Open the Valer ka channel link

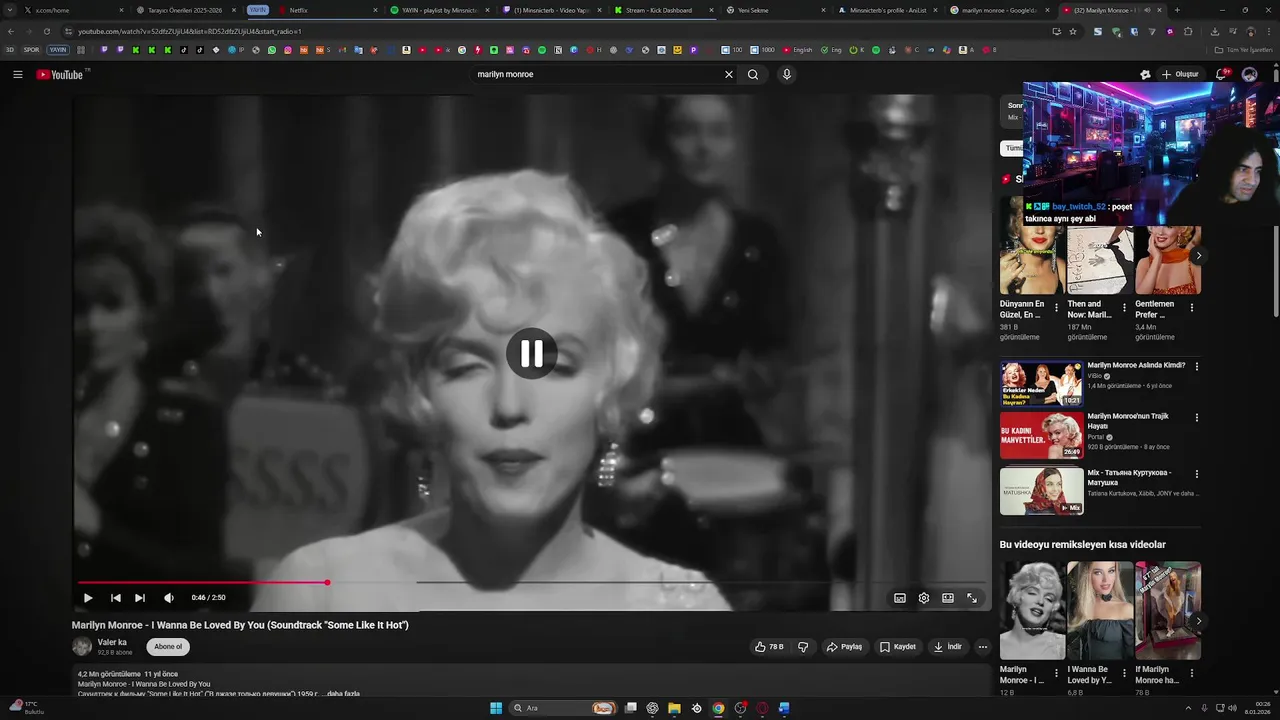[112, 642]
